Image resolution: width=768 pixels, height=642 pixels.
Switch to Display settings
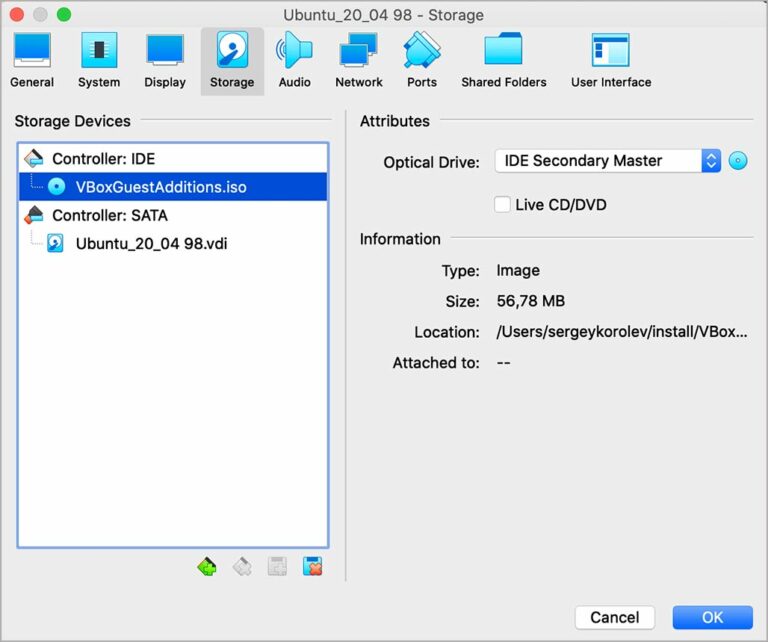165,61
